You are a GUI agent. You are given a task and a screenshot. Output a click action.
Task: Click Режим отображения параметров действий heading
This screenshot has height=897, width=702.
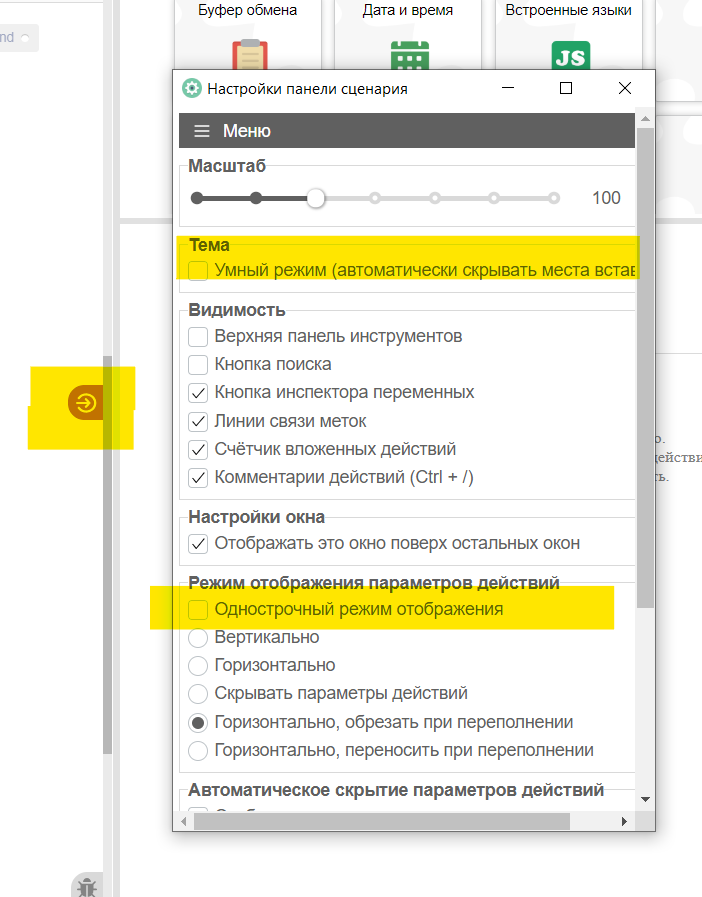tap(374, 582)
